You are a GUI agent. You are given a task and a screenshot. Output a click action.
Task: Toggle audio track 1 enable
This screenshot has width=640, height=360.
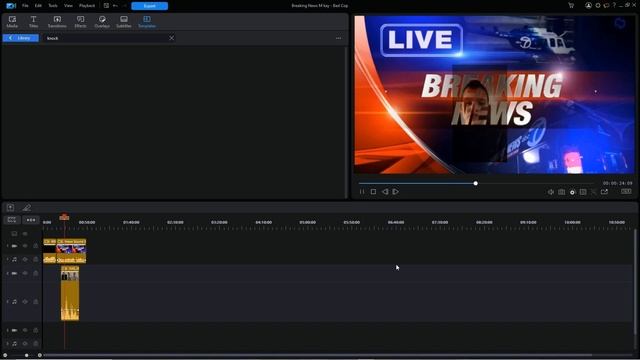tap(25, 259)
